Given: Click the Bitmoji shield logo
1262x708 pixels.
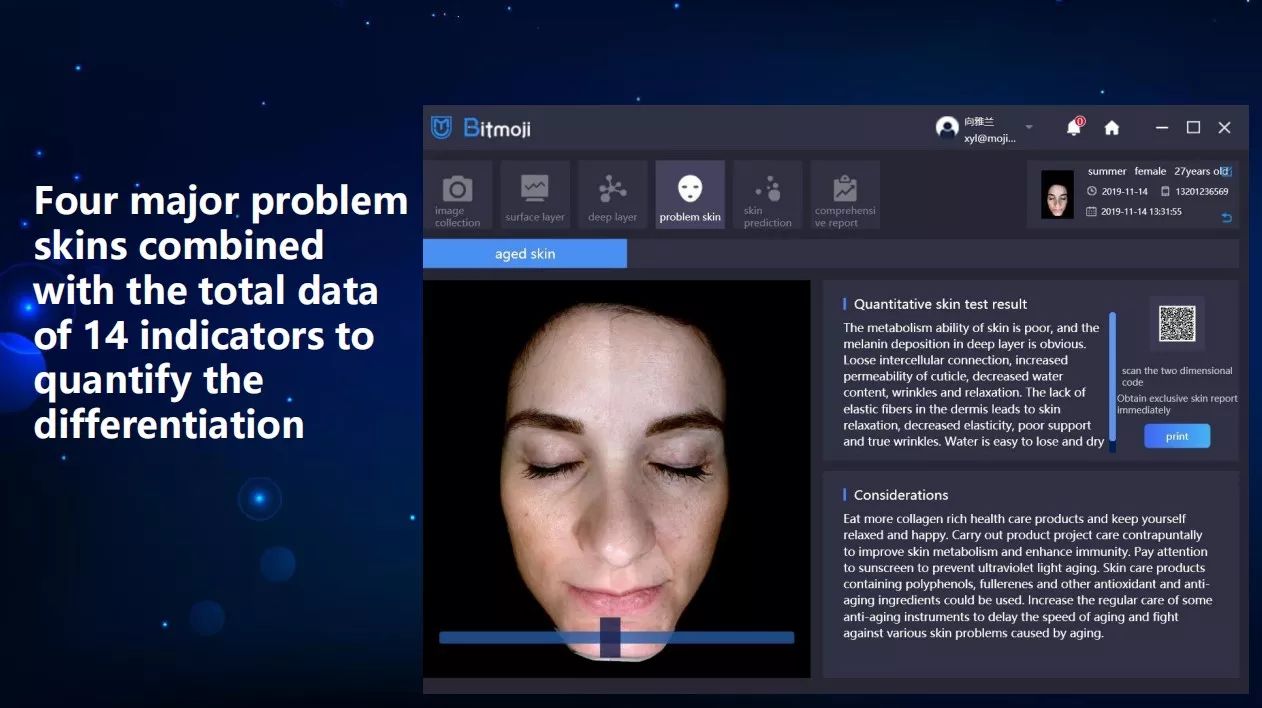Looking at the screenshot, I should (441, 127).
